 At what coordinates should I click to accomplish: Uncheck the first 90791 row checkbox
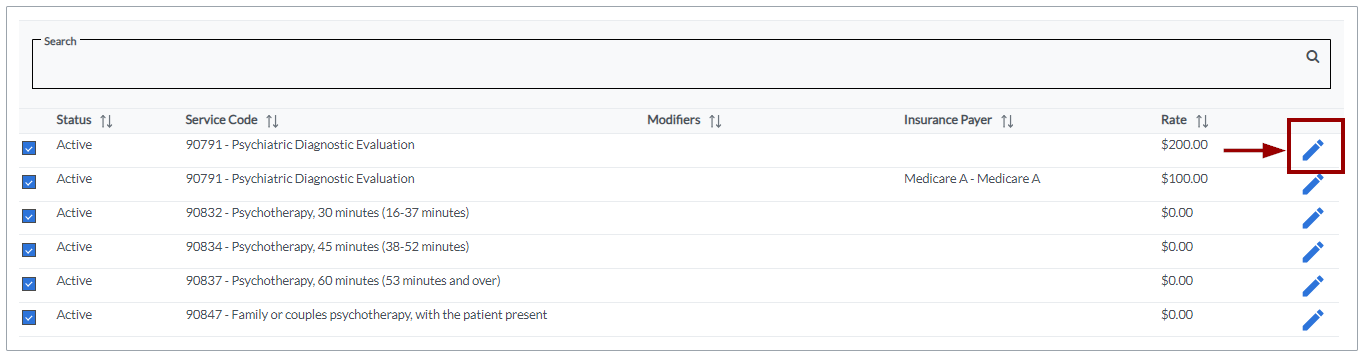[x=29, y=148]
